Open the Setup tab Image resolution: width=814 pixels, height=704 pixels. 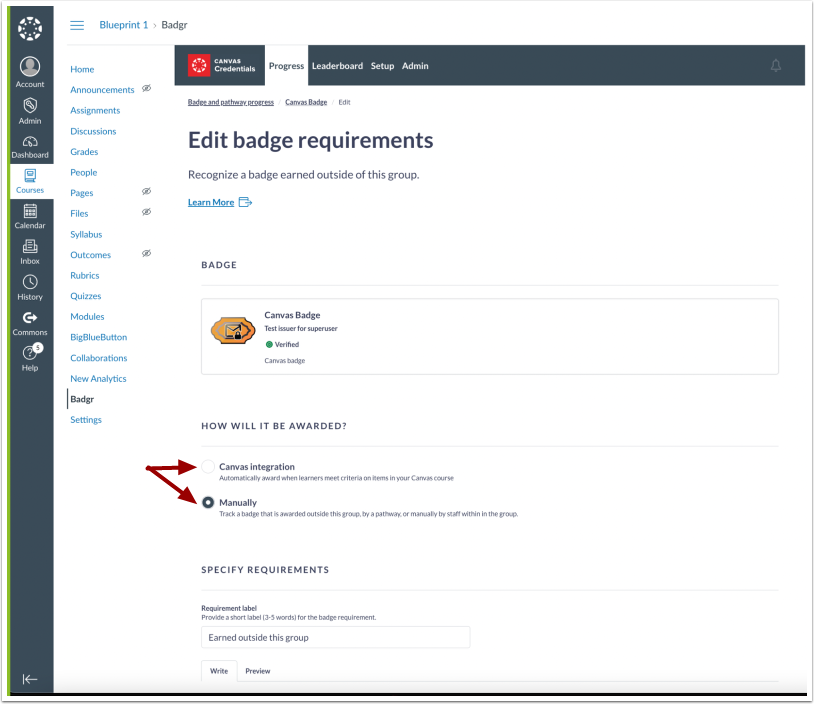point(383,66)
